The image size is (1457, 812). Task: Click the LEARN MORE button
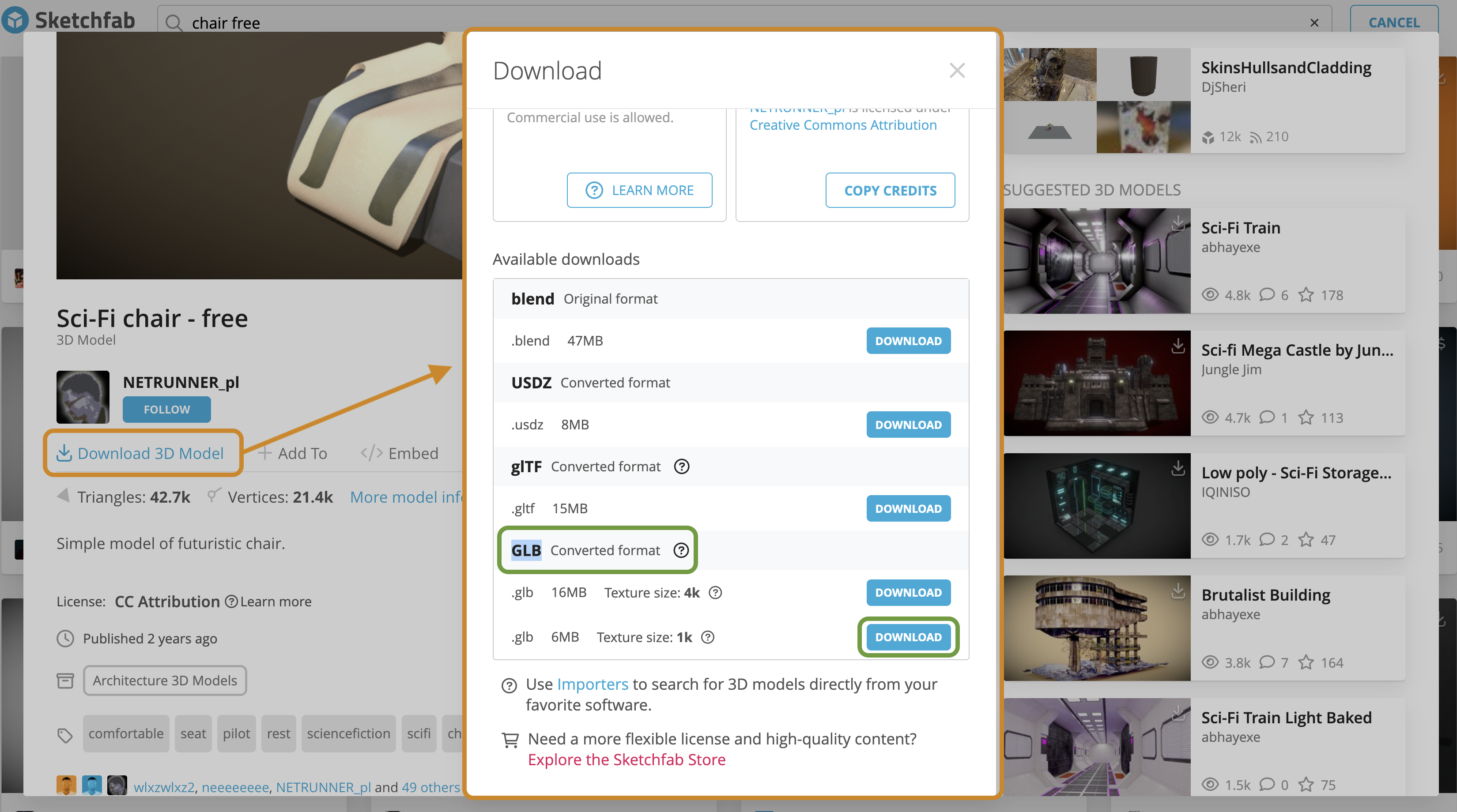639,190
